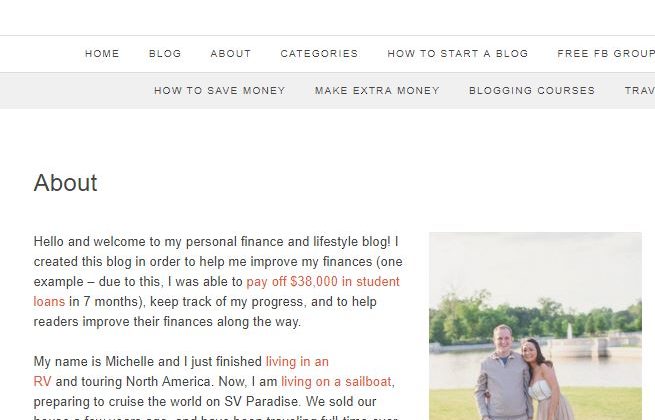Click the 'SV Paradise' sentence text

tap(205, 402)
